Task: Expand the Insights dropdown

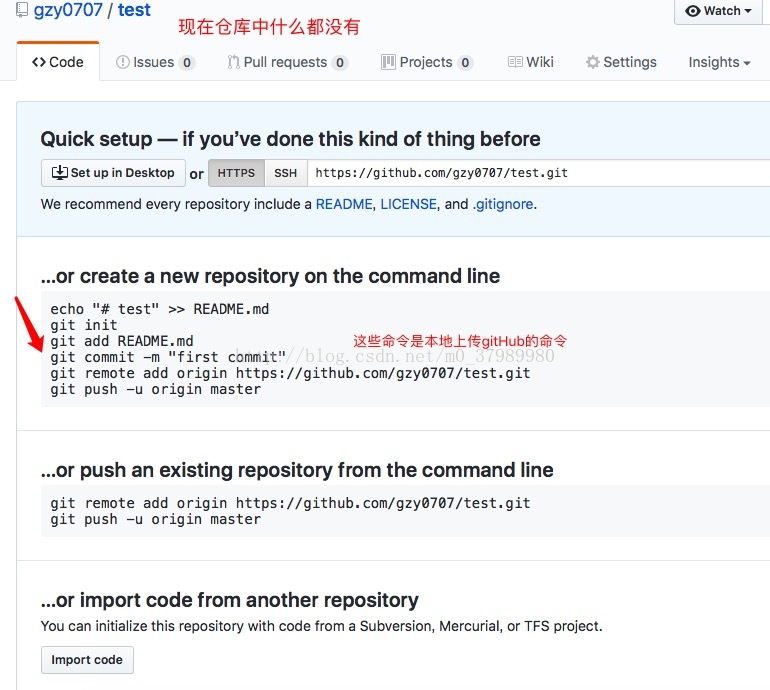Action: click(x=719, y=62)
